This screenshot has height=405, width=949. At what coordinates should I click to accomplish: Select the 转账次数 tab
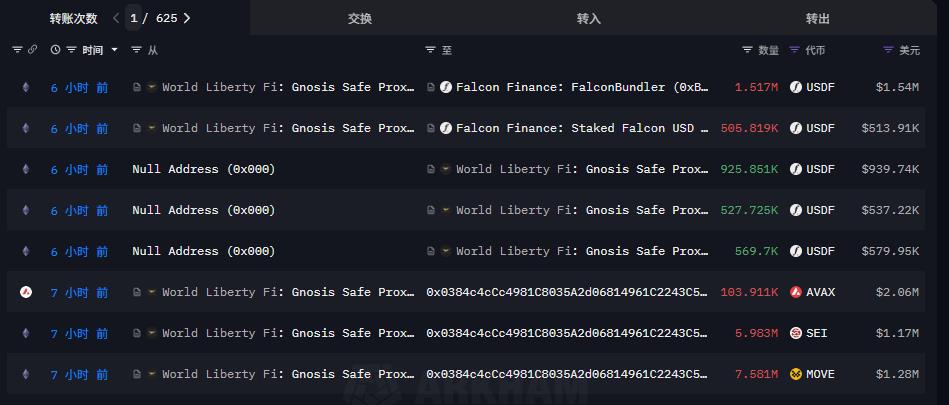pyautogui.click(x=73, y=18)
